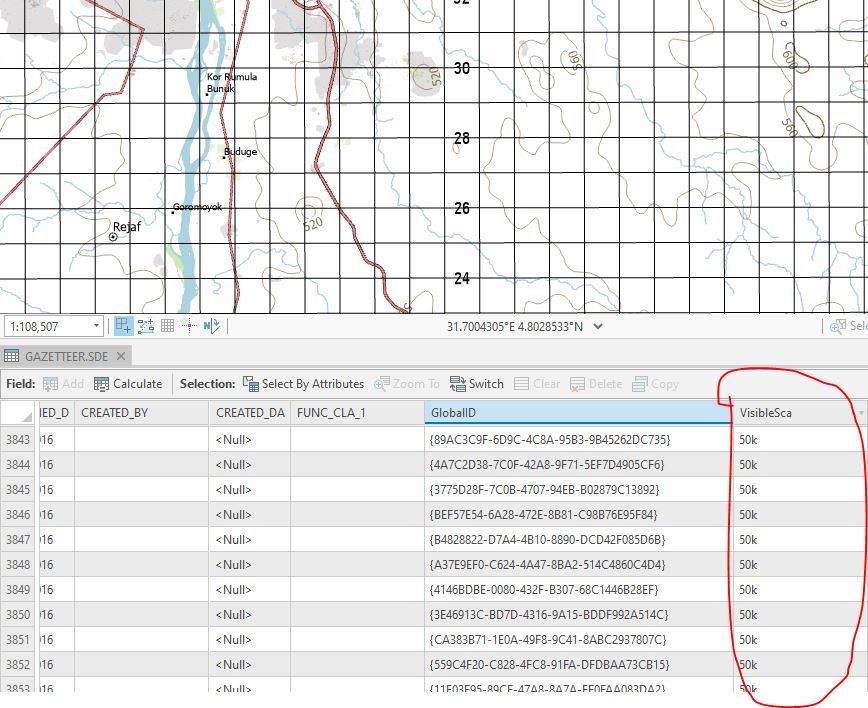Click the Infer Constraints icon below the map

click(x=146, y=326)
